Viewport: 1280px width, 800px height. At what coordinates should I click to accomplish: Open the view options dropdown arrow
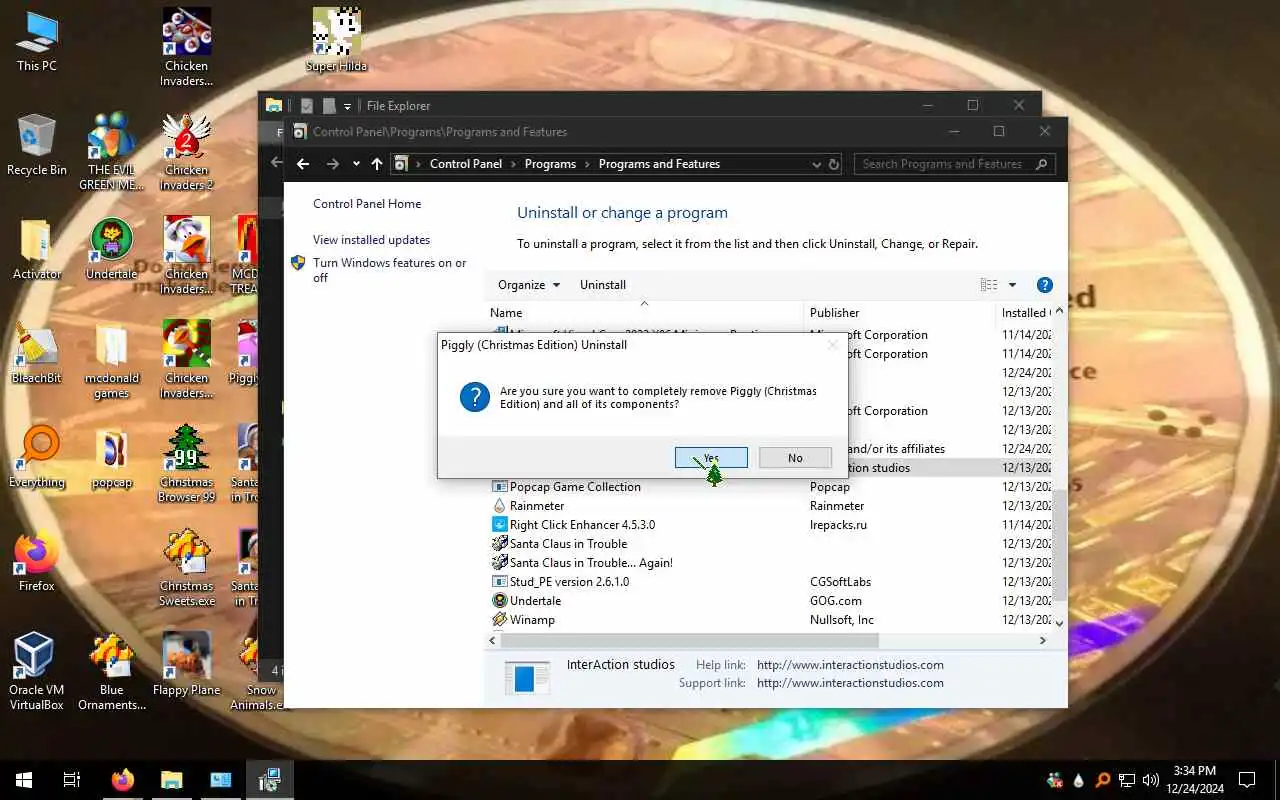point(1012,285)
